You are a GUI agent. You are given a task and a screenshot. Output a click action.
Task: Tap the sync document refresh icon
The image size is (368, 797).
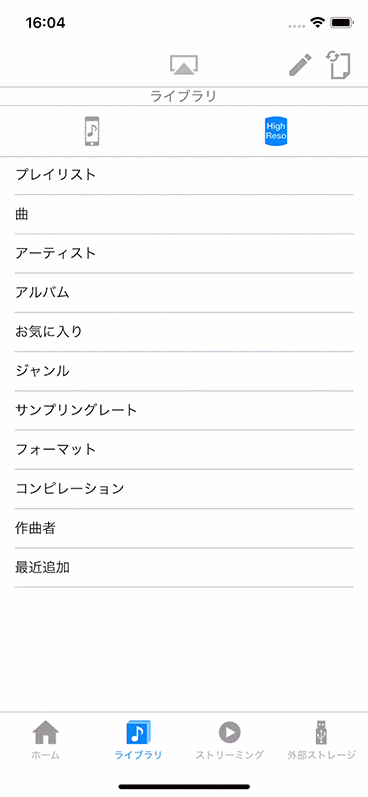(x=339, y=65)
